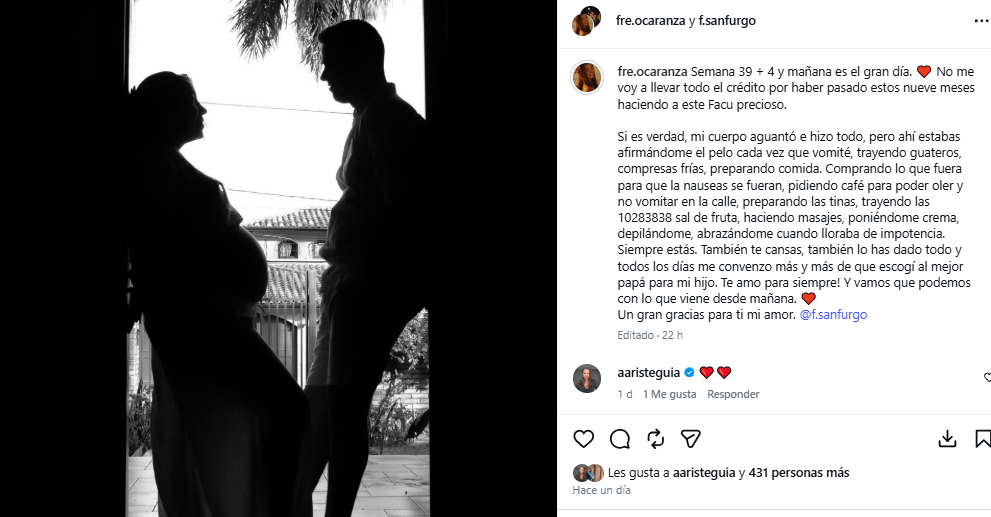Open aaristeguia's username in the comment
Image resolution: width=991 pixels, height=517 pixels.
(648, 372)
